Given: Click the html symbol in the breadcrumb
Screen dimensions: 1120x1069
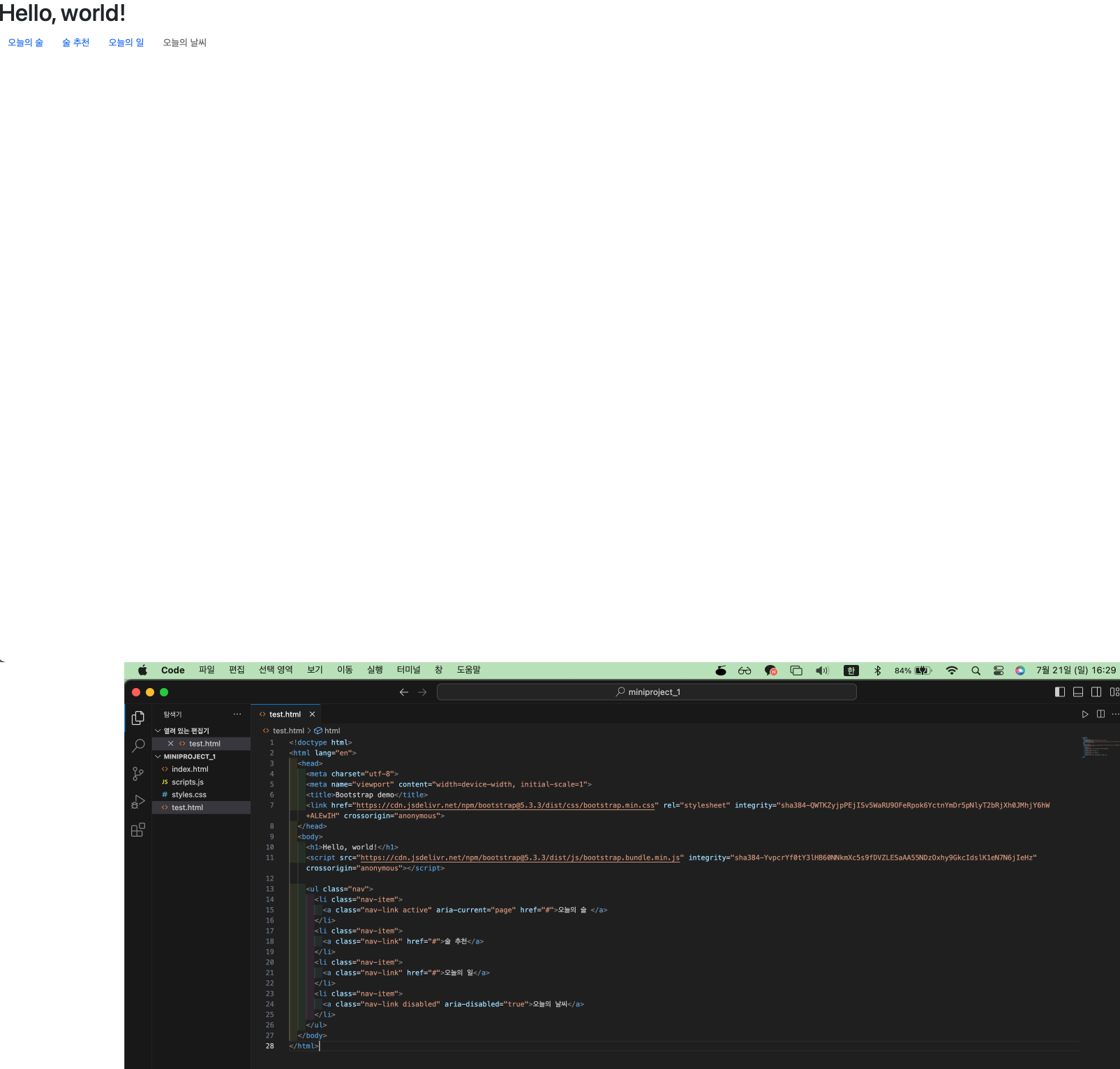Looking at the screenshot, I should [x=327, y=731].
